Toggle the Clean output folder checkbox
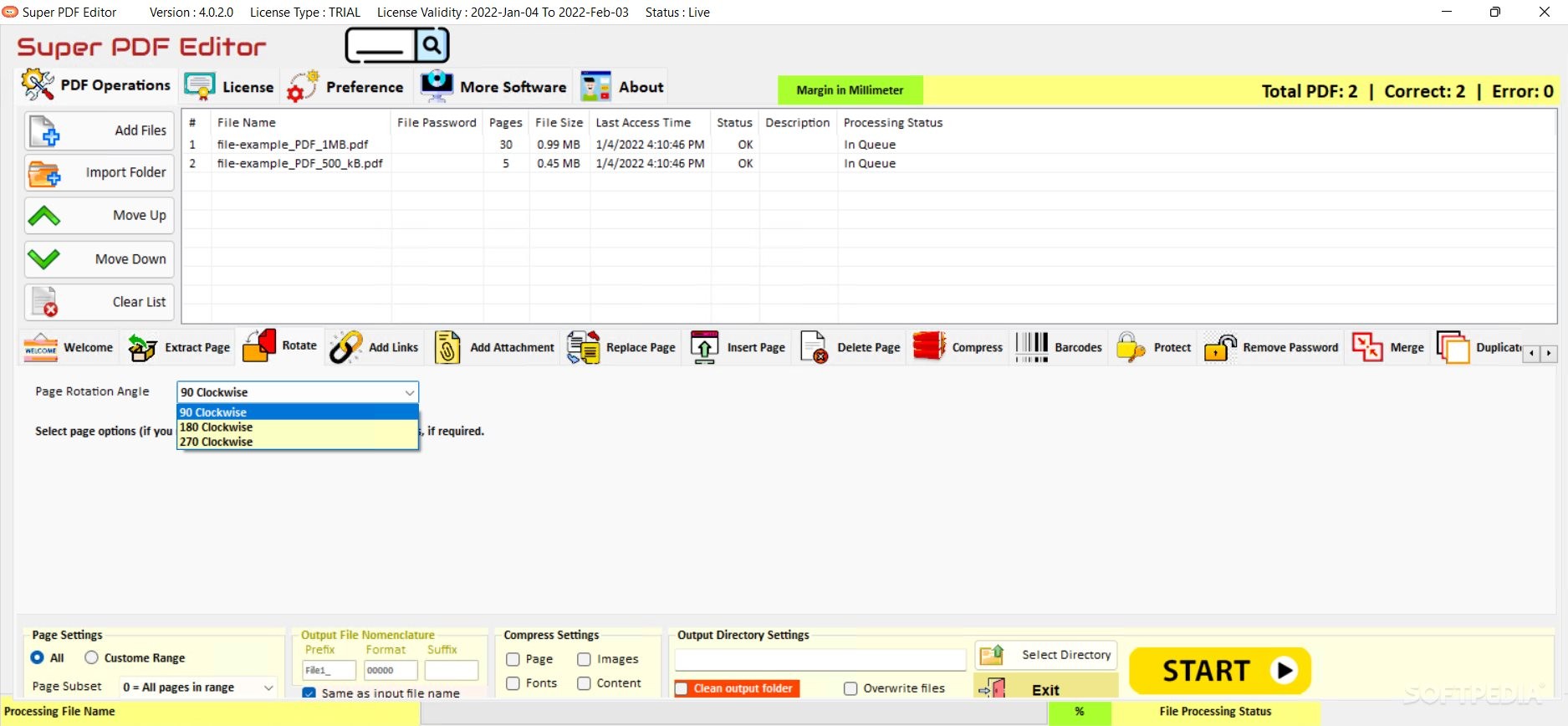Image resolution: width=1568 pixels, height=726 pixels. click(682, 688)
